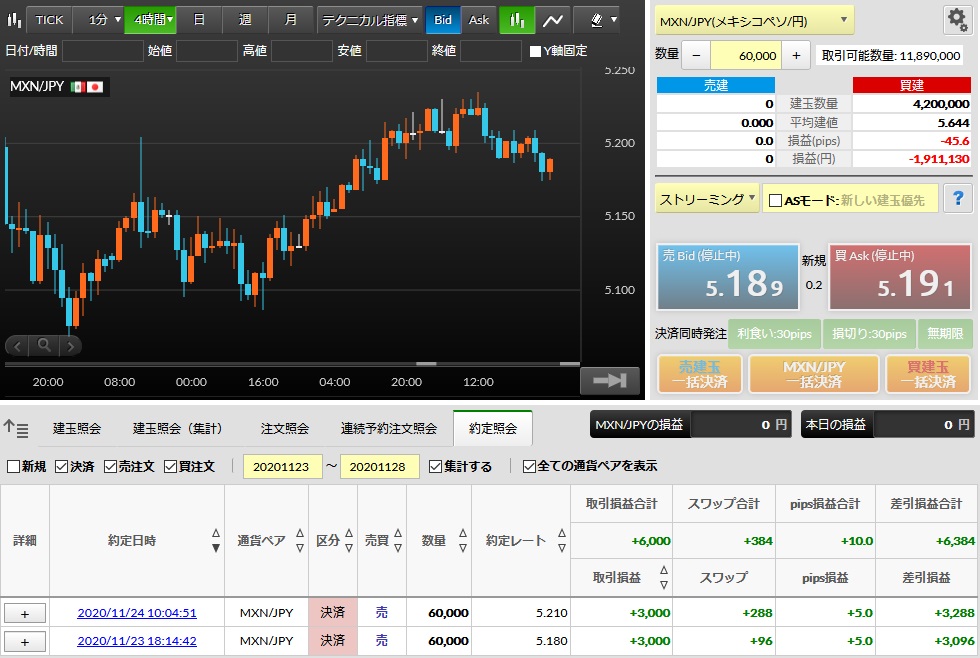Select 月 monthly timeframe
The width and height of the screenshot is (980, 658).
pyautogui.click(x=291, y=20)
